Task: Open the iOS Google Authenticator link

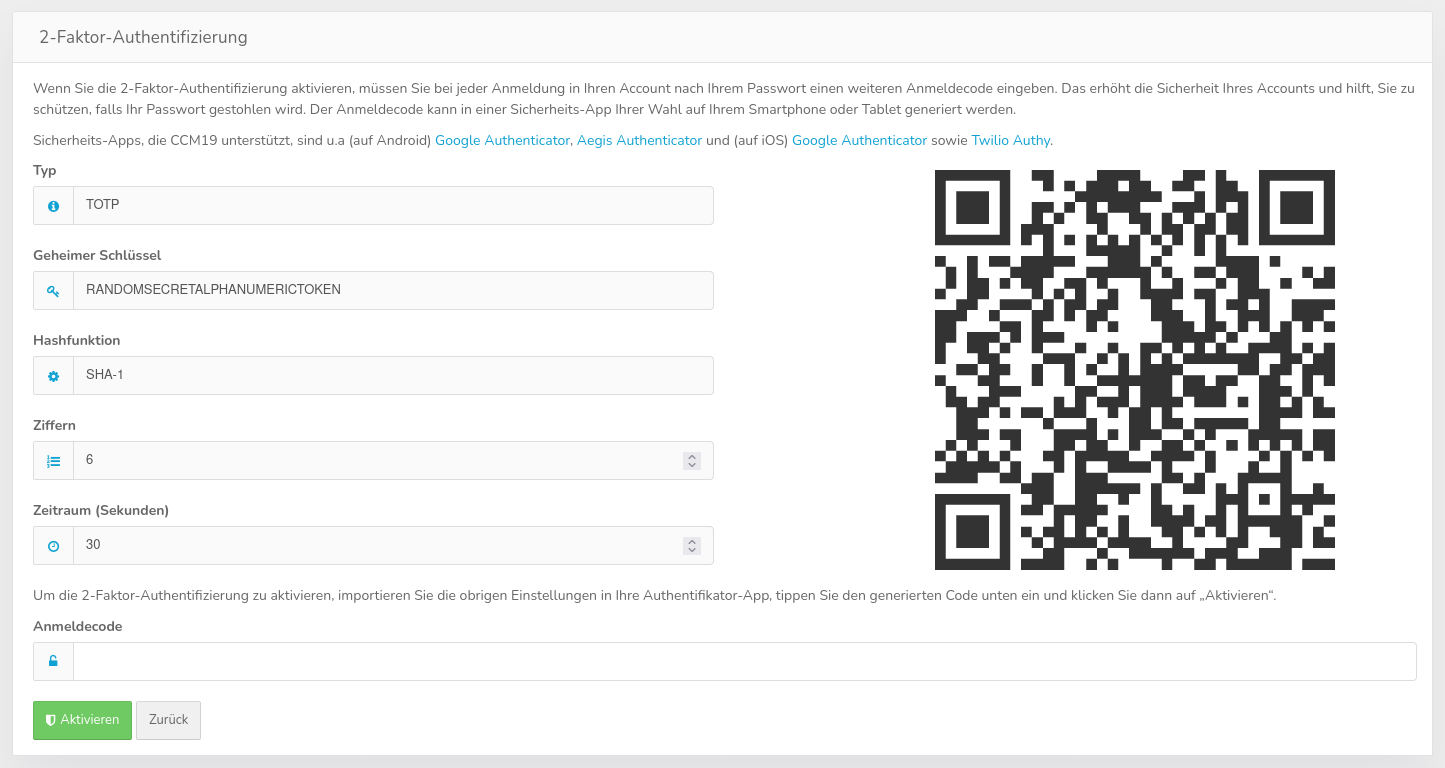Action: pos(859,141)
